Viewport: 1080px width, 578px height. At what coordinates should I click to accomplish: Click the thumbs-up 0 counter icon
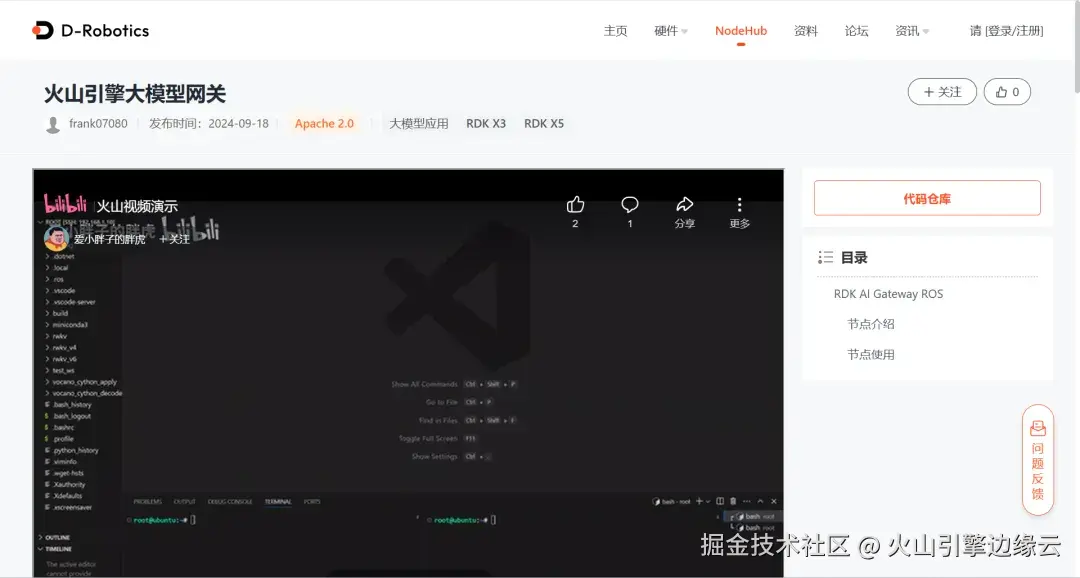pyautogui.click(x=1005, y=91)
